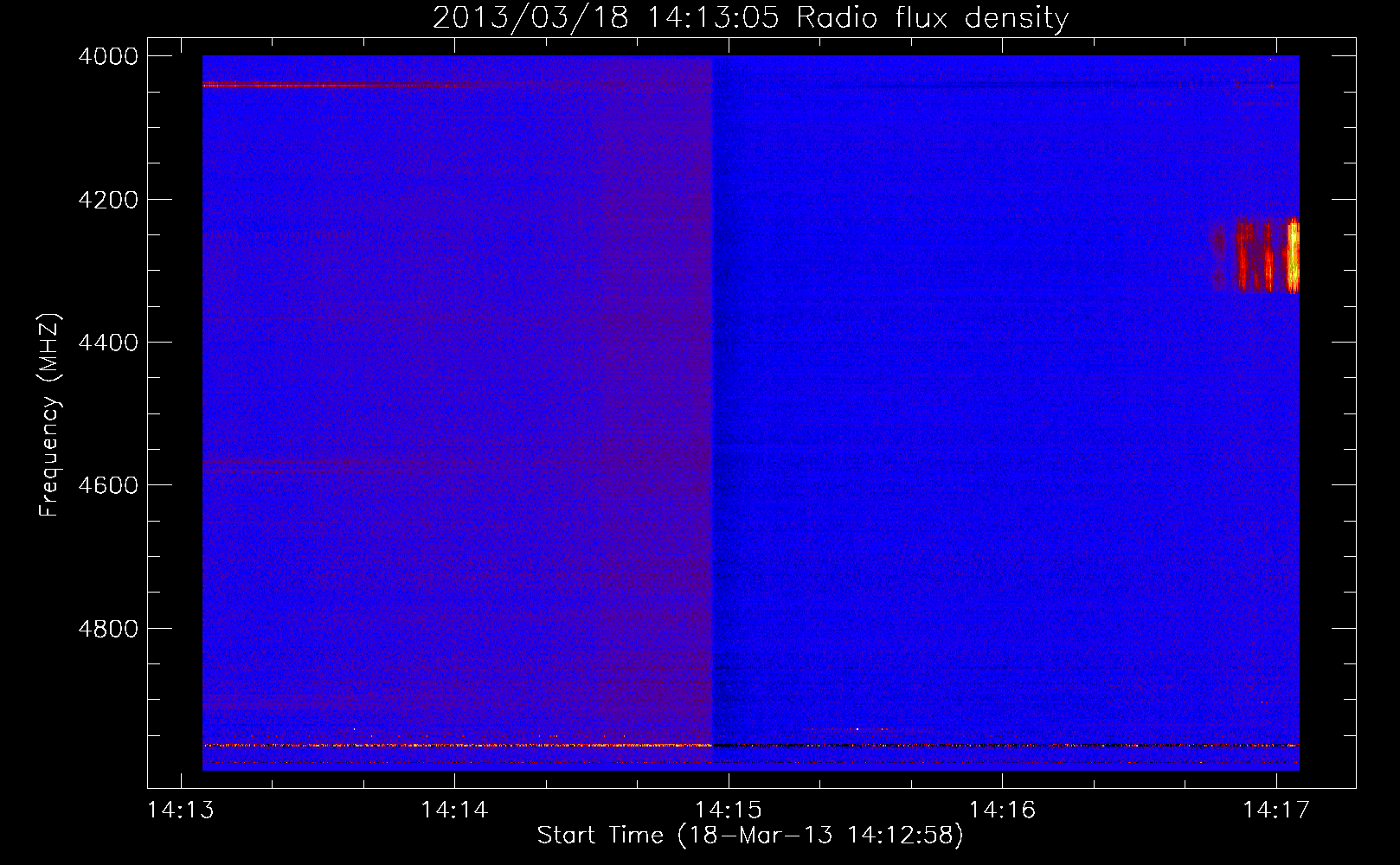Click the 4000 frequency tick label
The height and width of the screenshot is (865, 1400).
[x=108, y=56]
